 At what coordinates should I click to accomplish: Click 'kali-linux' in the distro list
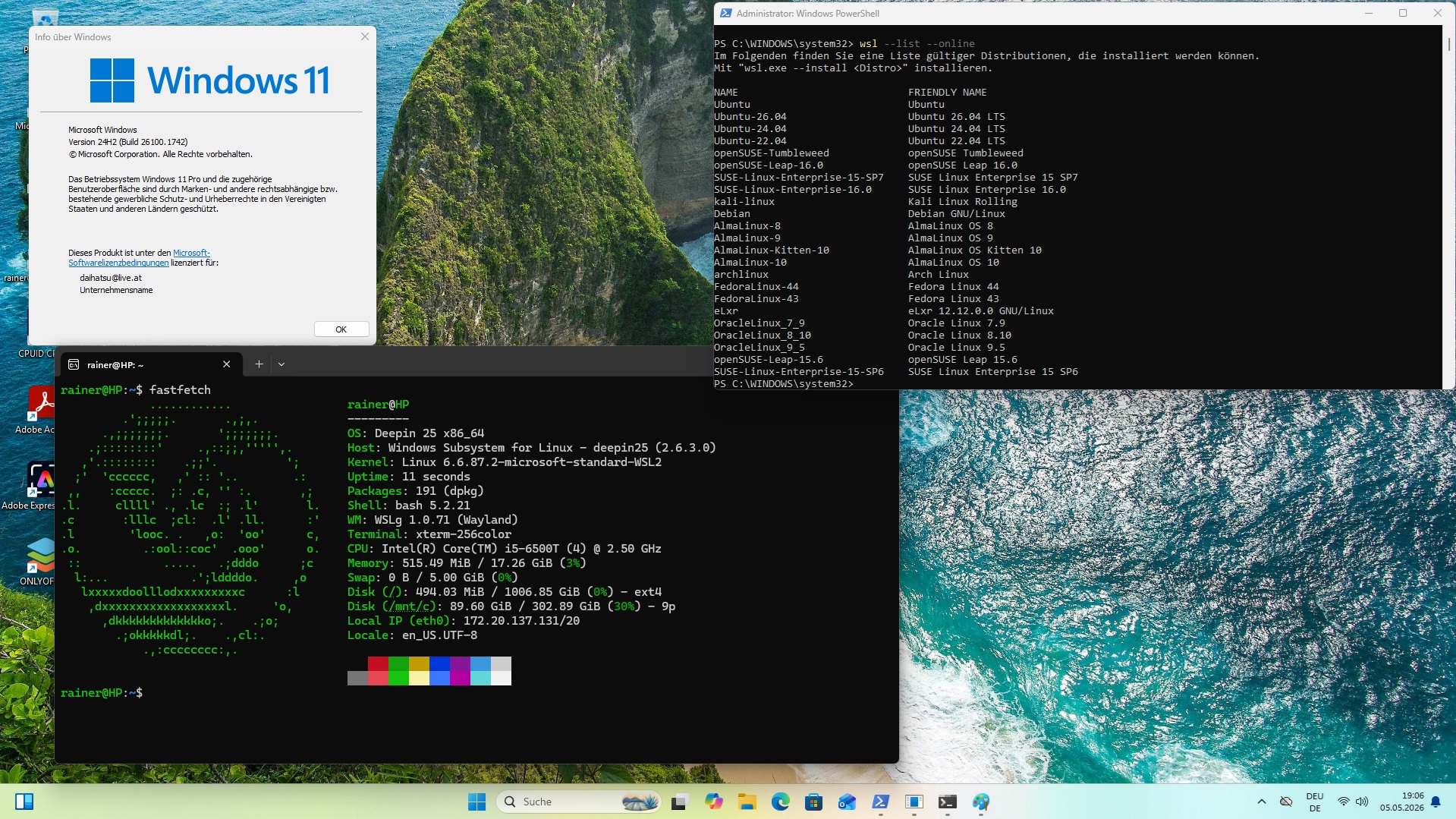(x=744, y=202)
